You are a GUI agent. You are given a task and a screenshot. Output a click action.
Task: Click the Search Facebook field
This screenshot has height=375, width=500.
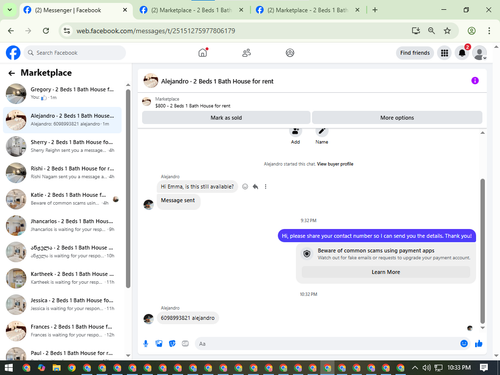coord(75,53)
